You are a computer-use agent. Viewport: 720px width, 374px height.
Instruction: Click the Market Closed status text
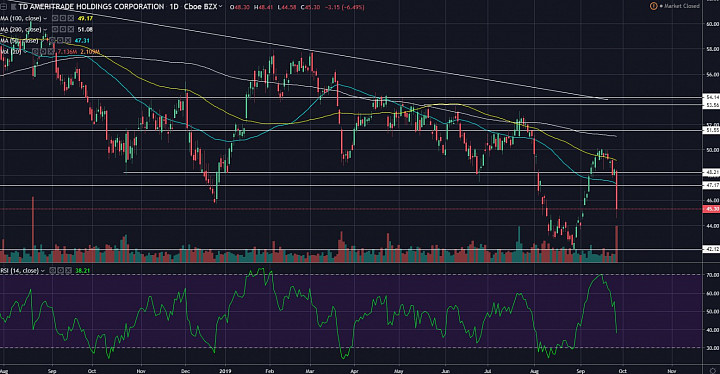point(682,6)
